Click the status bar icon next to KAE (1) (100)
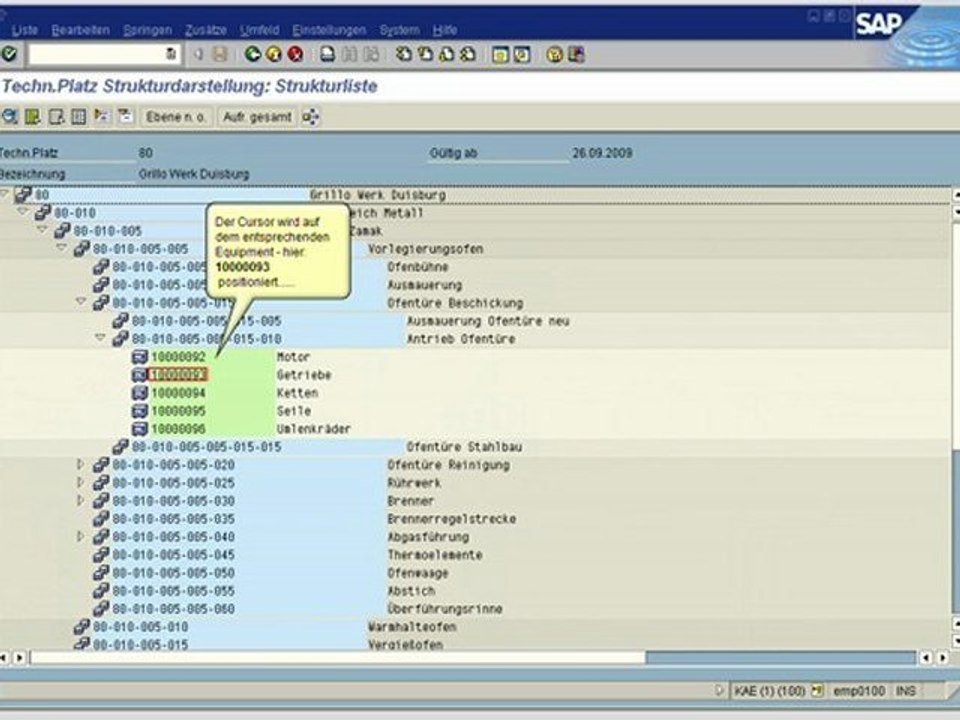960x720 pixels. pos(817,691)
